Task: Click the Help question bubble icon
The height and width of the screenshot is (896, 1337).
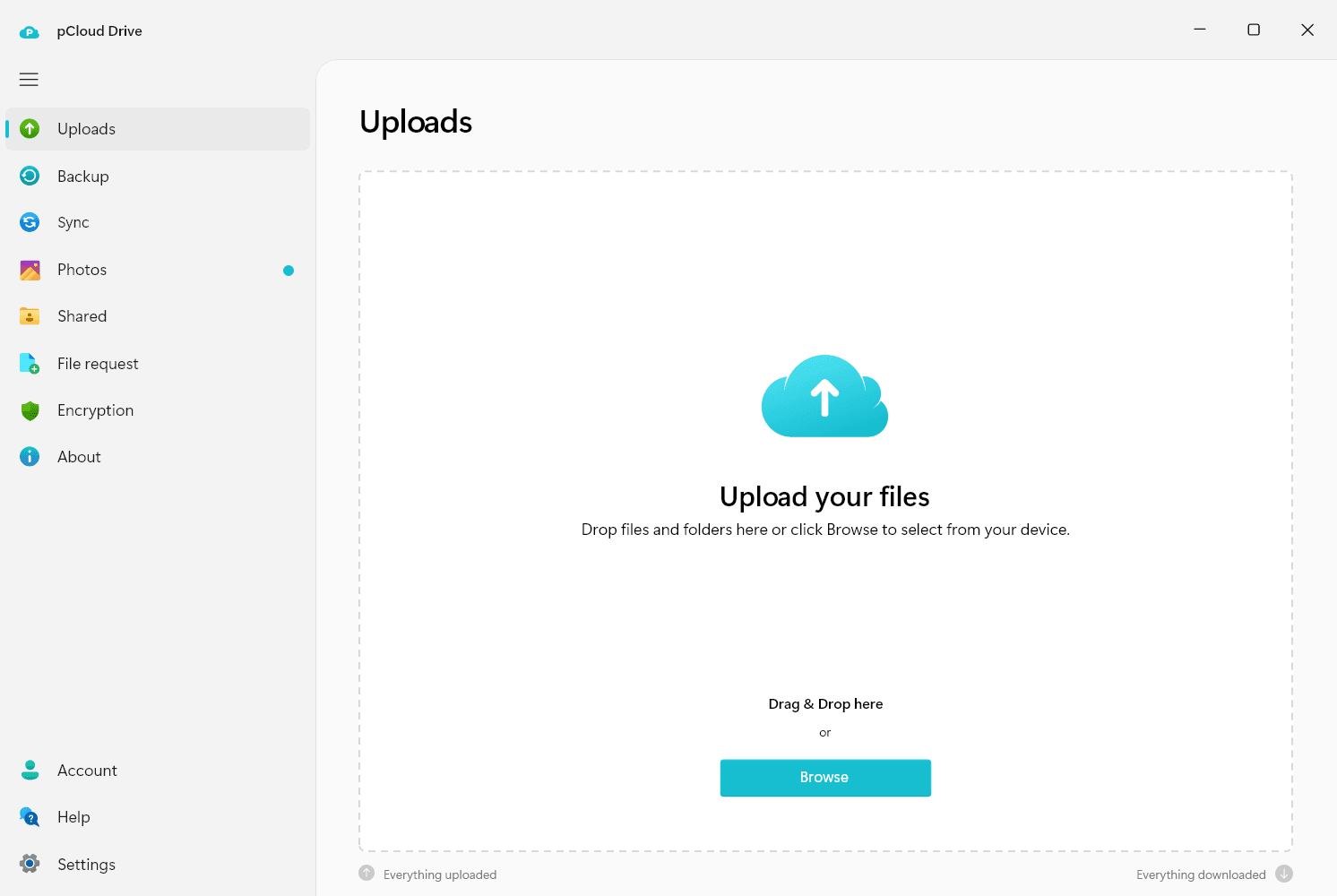Action: click(x=30, y=817)
